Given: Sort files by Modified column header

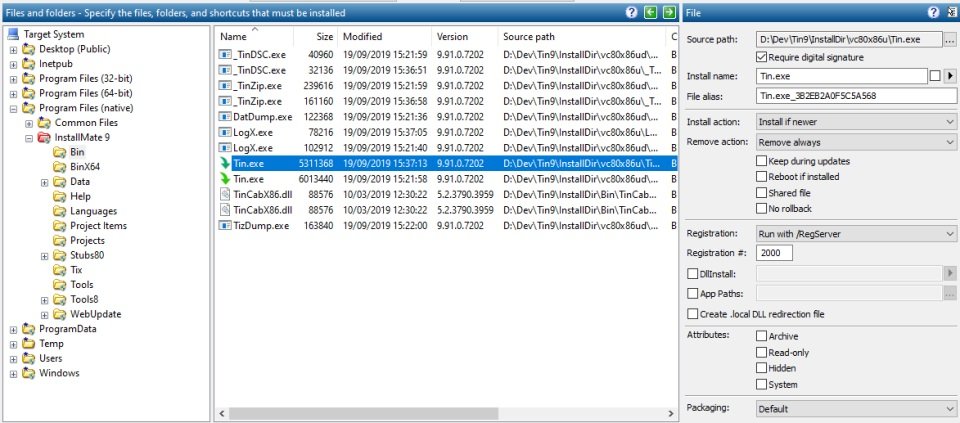Looking at the screenshot, I should [x=384, y=37].
